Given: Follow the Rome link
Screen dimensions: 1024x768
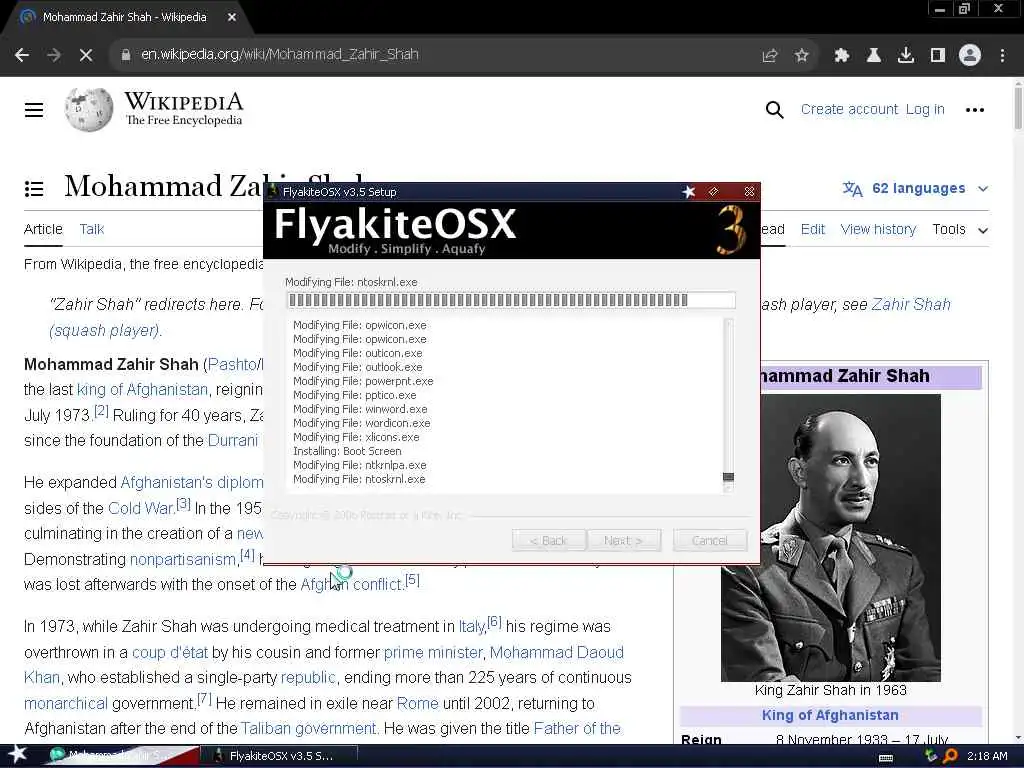Looking at the screenshot, I should pos(417,703).
